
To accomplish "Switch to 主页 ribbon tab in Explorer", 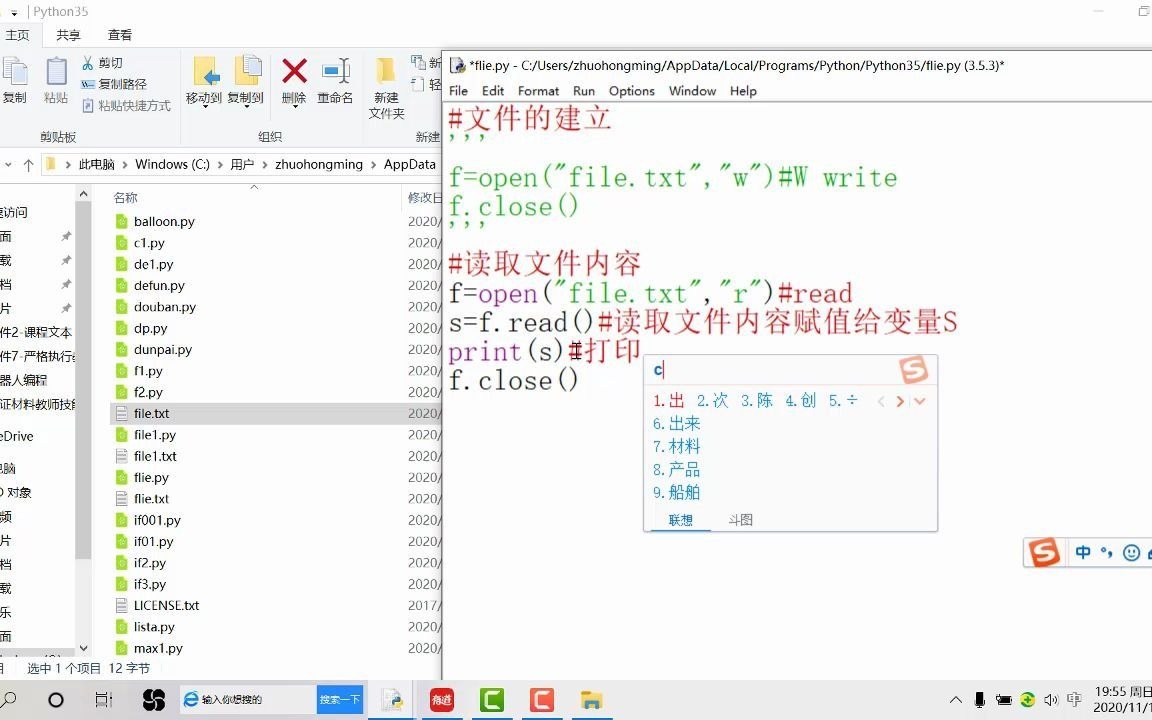I will (17, 35).
